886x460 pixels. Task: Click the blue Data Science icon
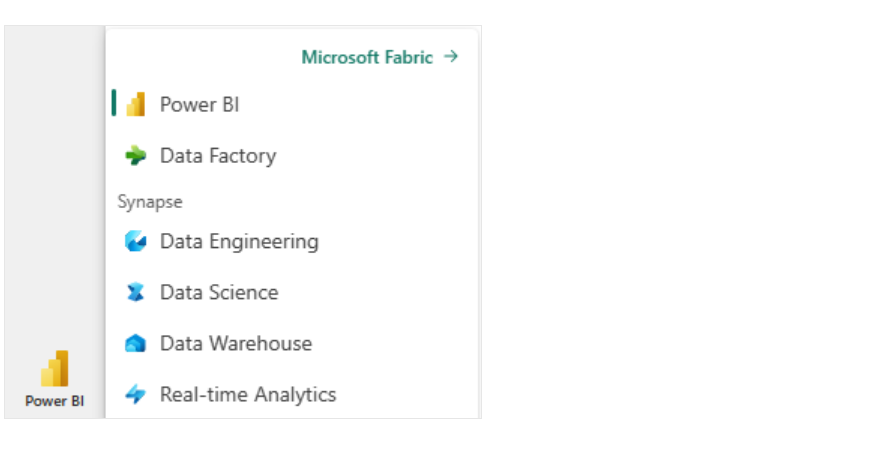point(136,292)
